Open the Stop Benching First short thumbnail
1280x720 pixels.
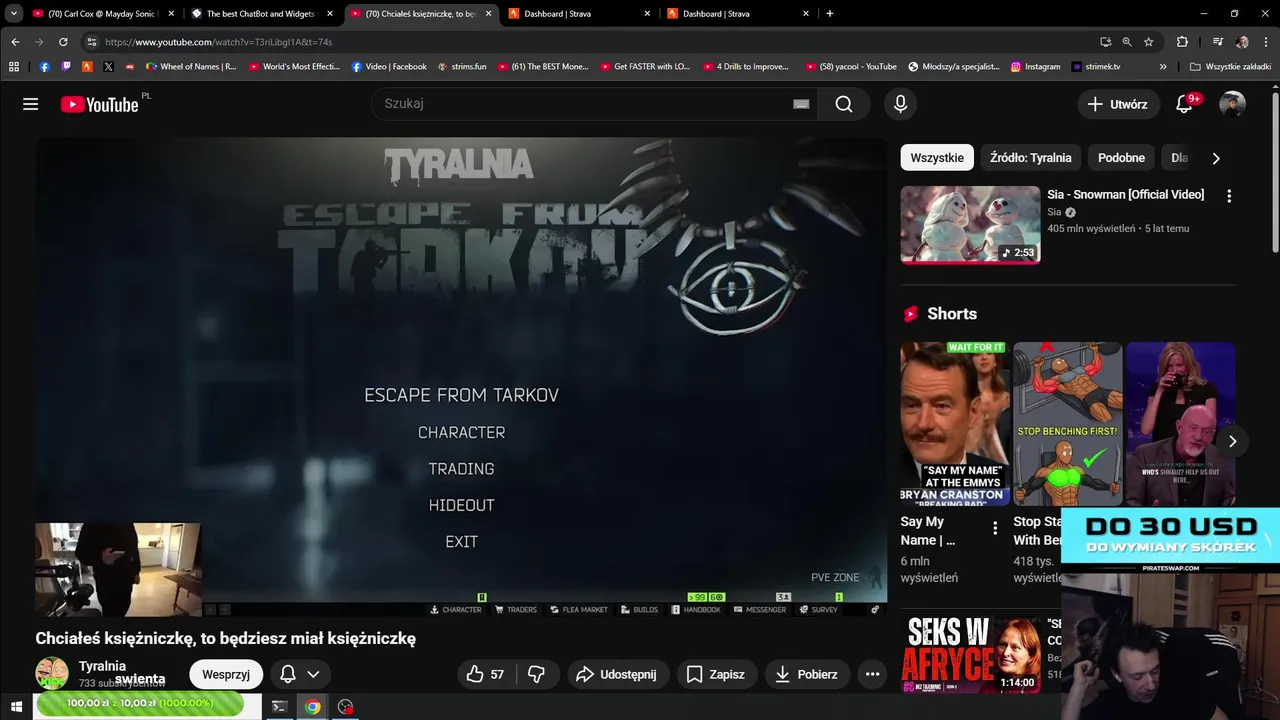tap(1067, 424)
